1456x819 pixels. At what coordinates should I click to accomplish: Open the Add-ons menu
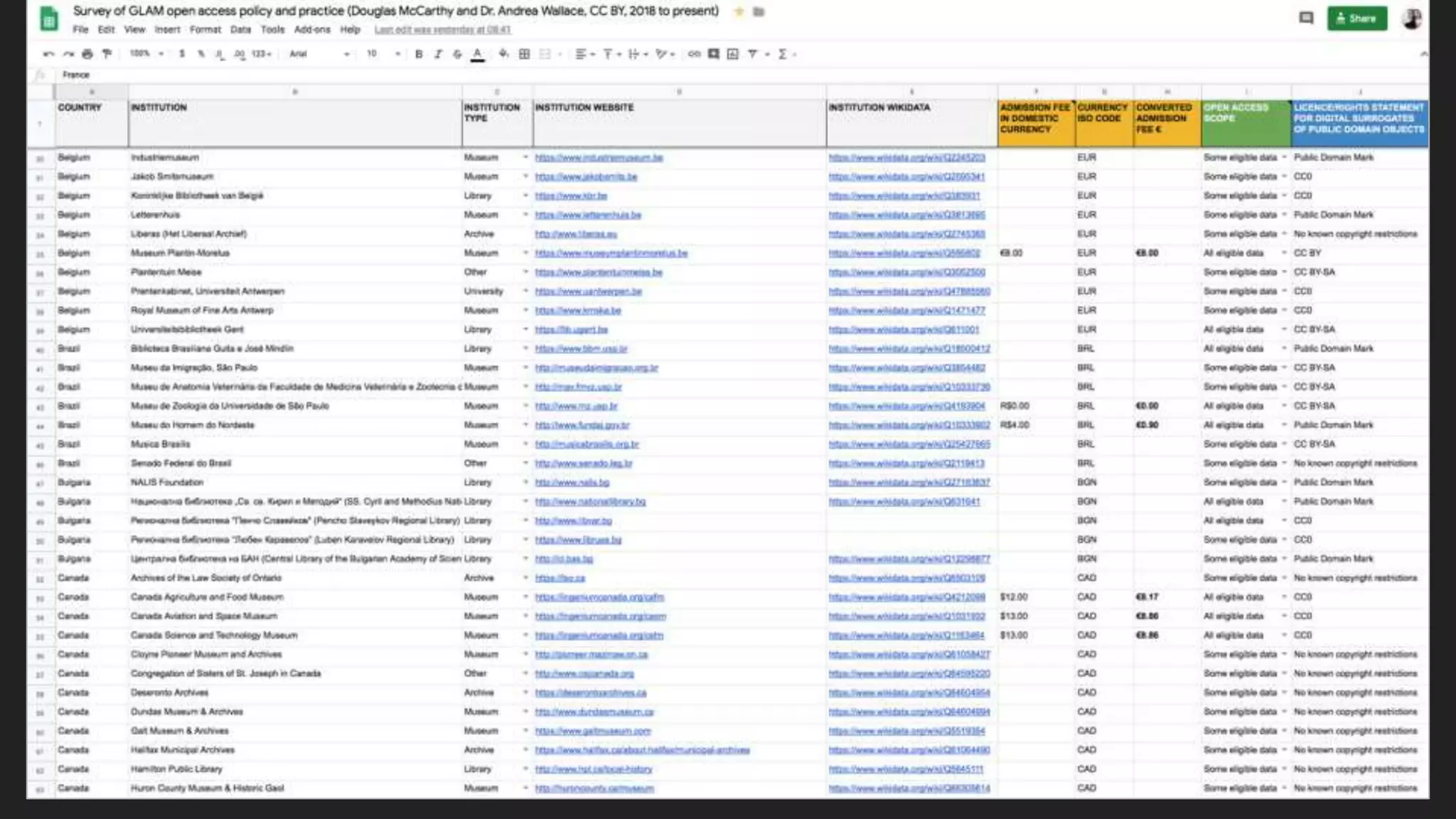(x=312, y=30)
